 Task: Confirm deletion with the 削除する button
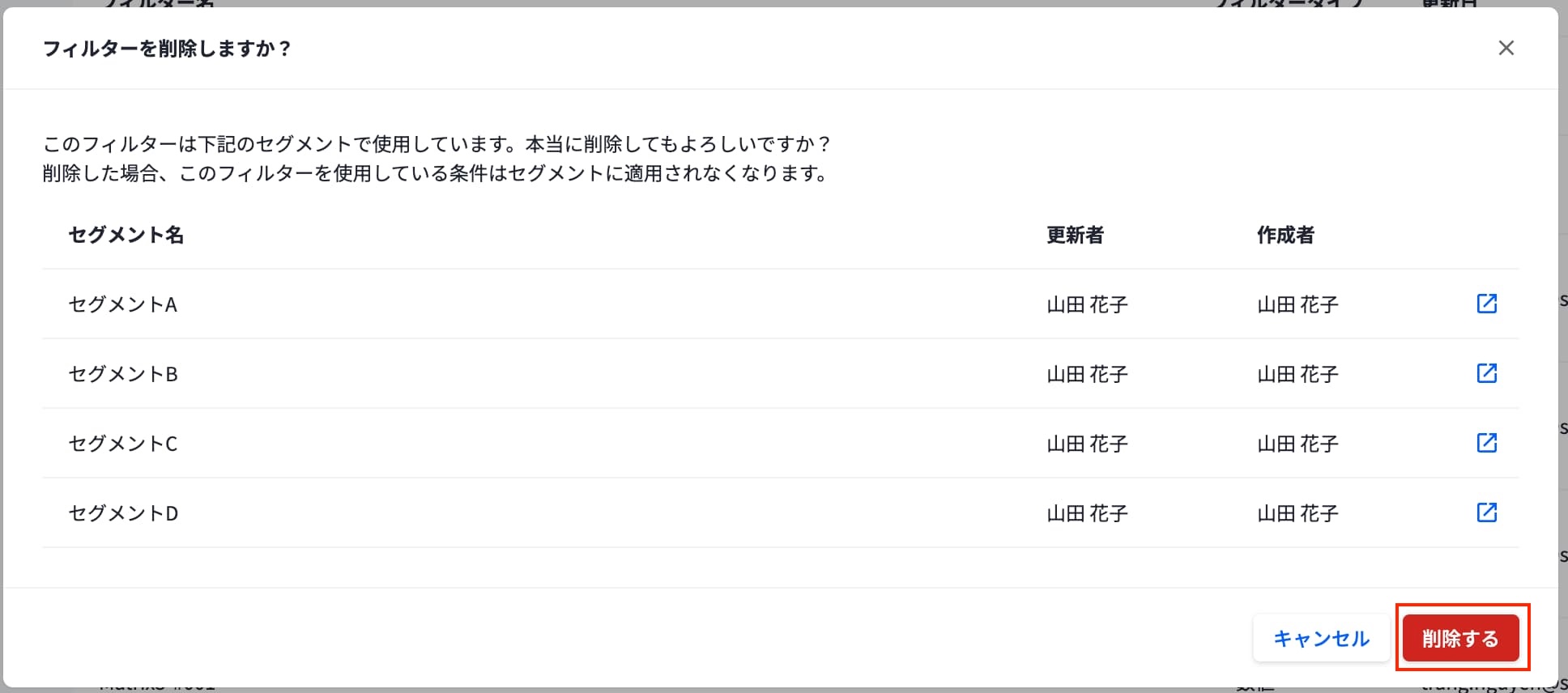[x=1460, y=639]
